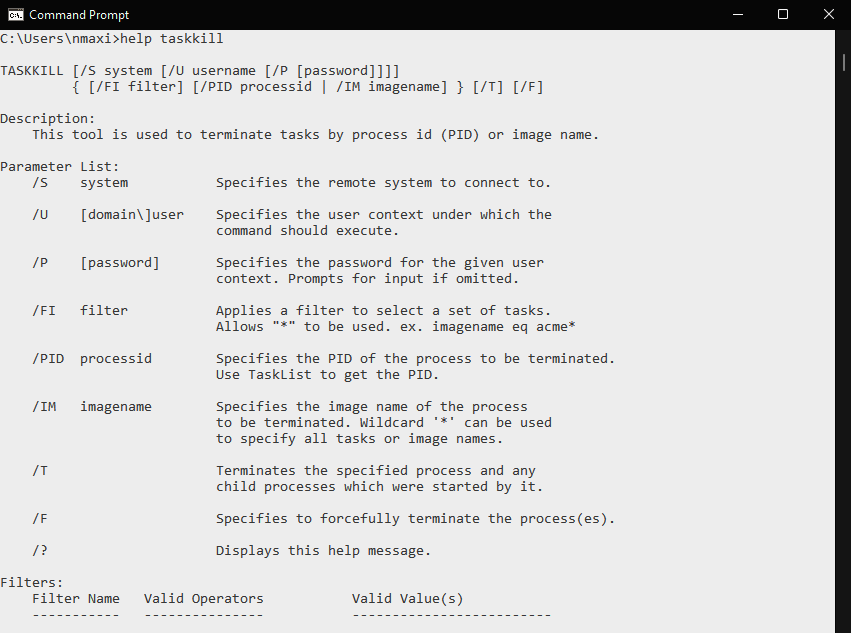Click the "Description:" heading
This screenshot has width=851, height=633.
[48, 119]
